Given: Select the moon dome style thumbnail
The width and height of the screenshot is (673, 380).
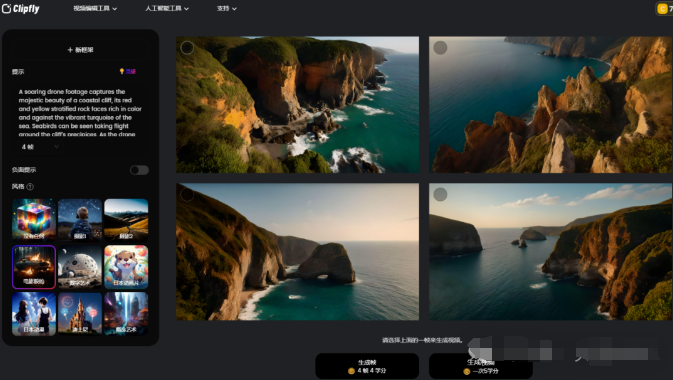Looking at the screenshot, I should 80,267.
